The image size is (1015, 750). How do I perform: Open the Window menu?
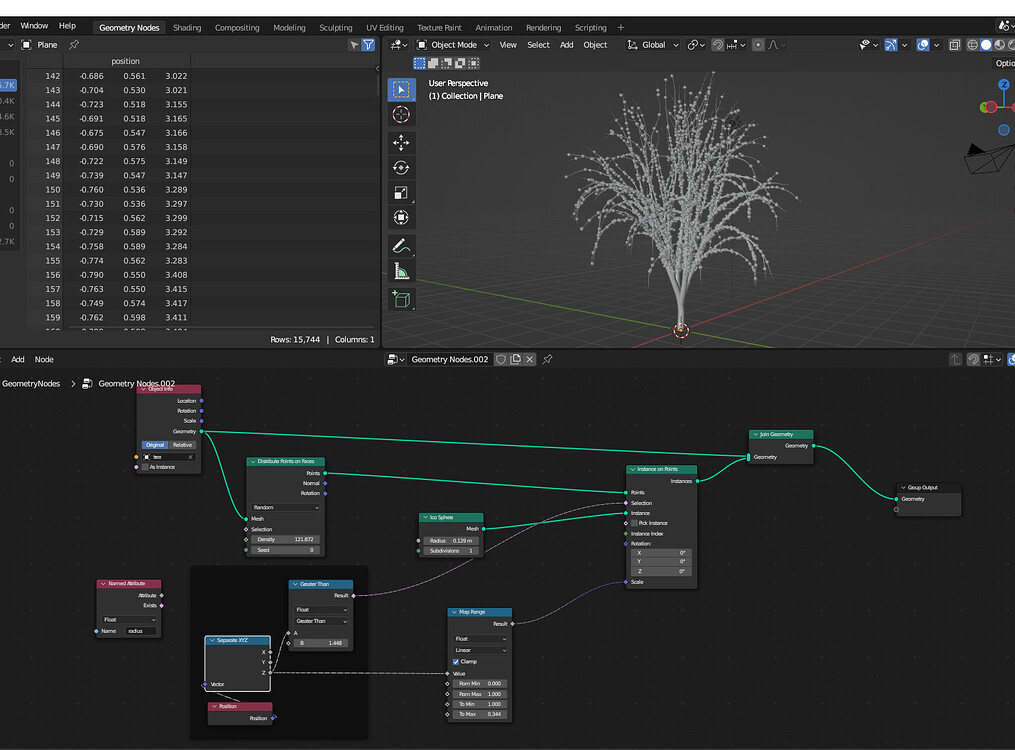(x=34, y=25)
